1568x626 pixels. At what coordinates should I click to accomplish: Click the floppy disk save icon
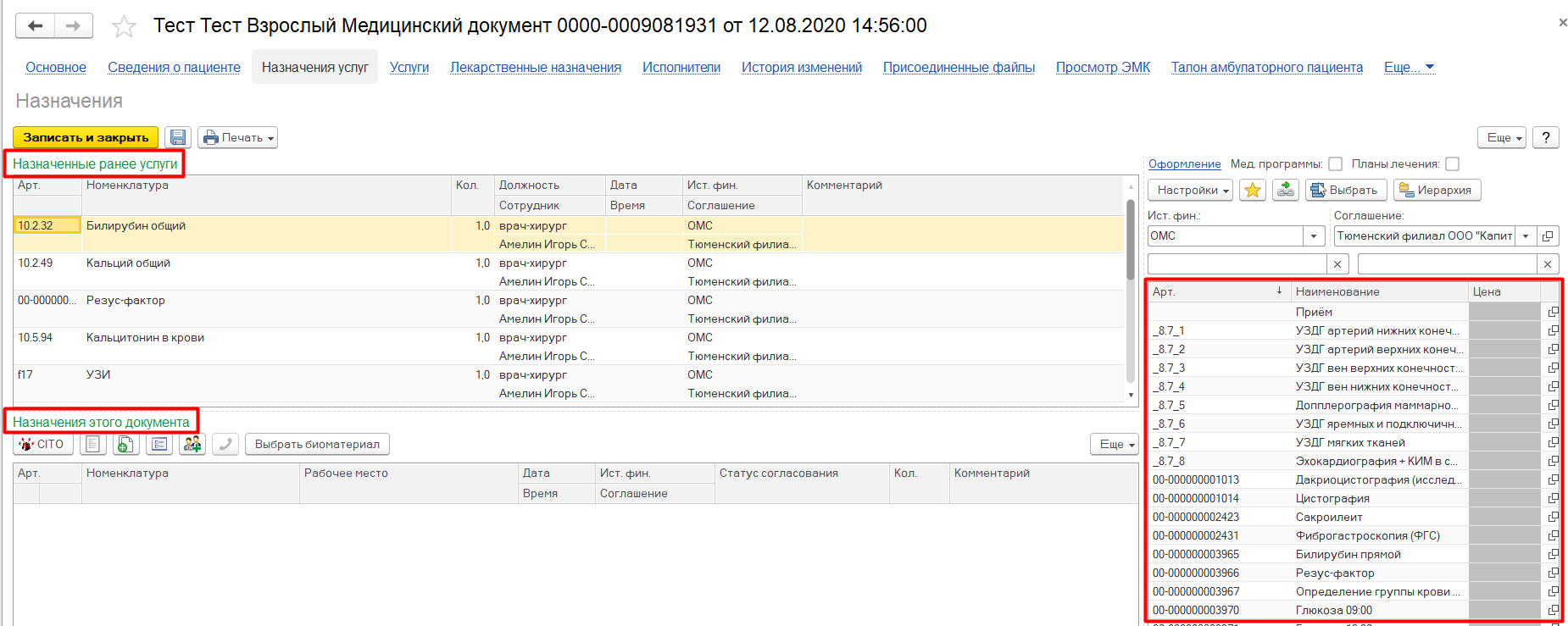coord(177,137)
